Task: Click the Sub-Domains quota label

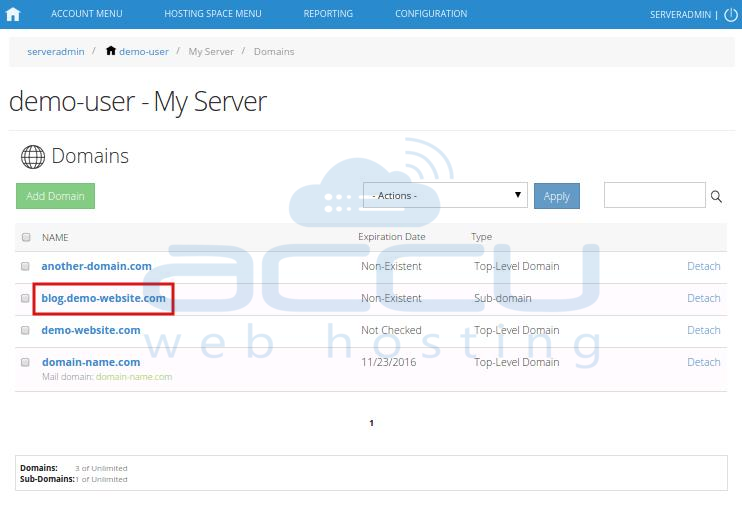Action: tap(47, 479)
